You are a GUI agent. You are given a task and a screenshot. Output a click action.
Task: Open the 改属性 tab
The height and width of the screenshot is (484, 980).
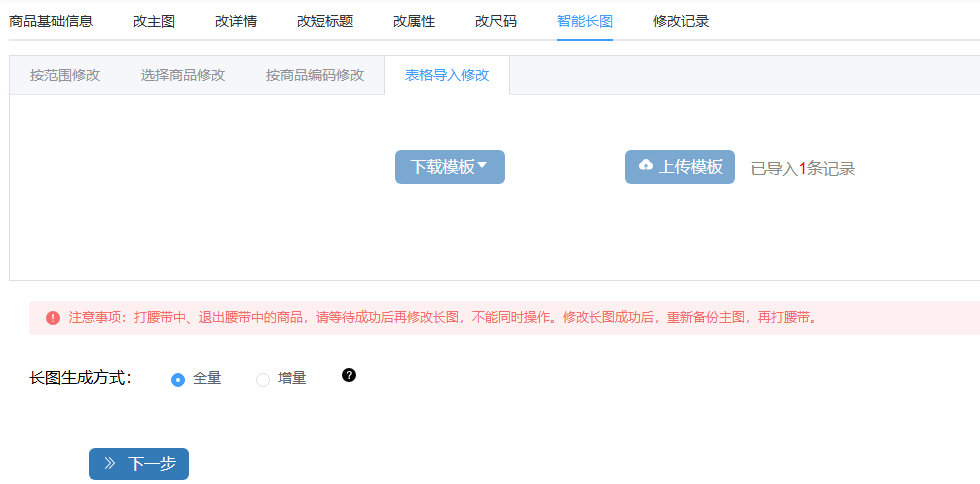(414, 21)
